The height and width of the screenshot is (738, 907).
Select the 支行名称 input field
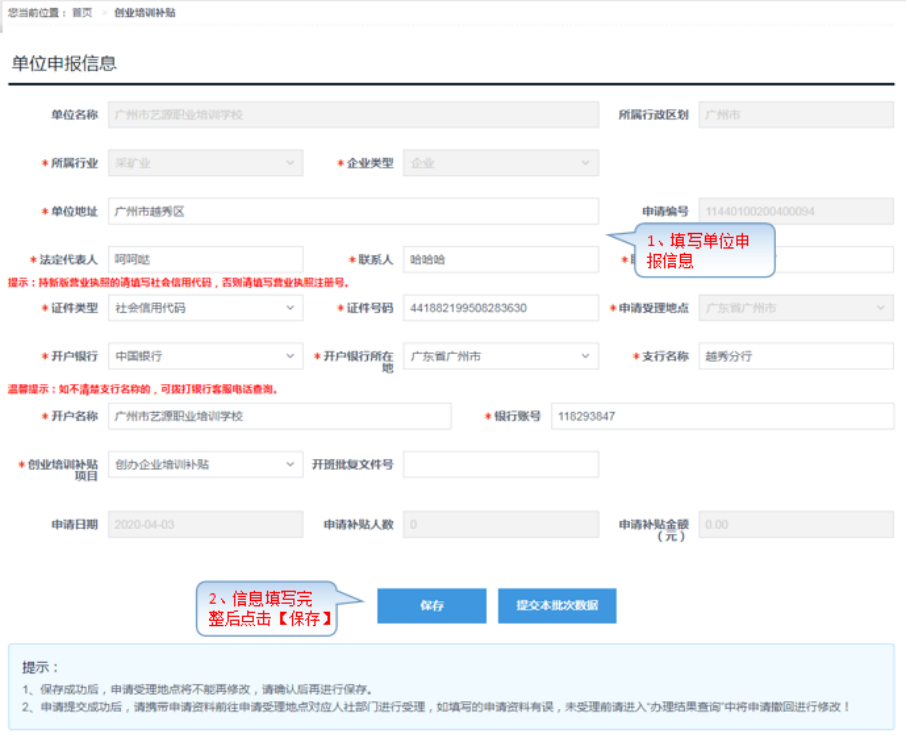[795, 356]
